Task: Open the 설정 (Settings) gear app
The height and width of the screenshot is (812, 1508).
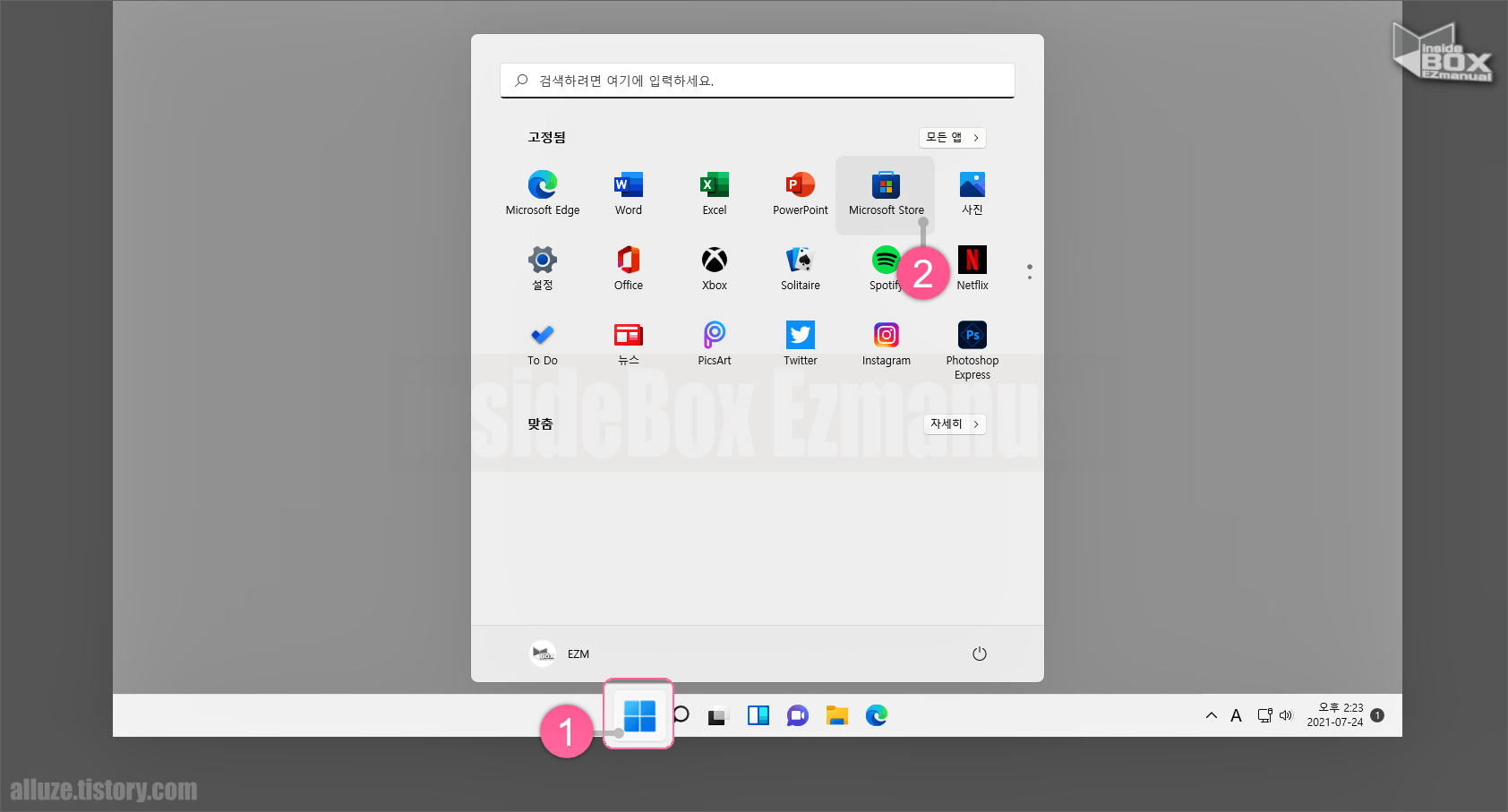Action: click(543, 269)
